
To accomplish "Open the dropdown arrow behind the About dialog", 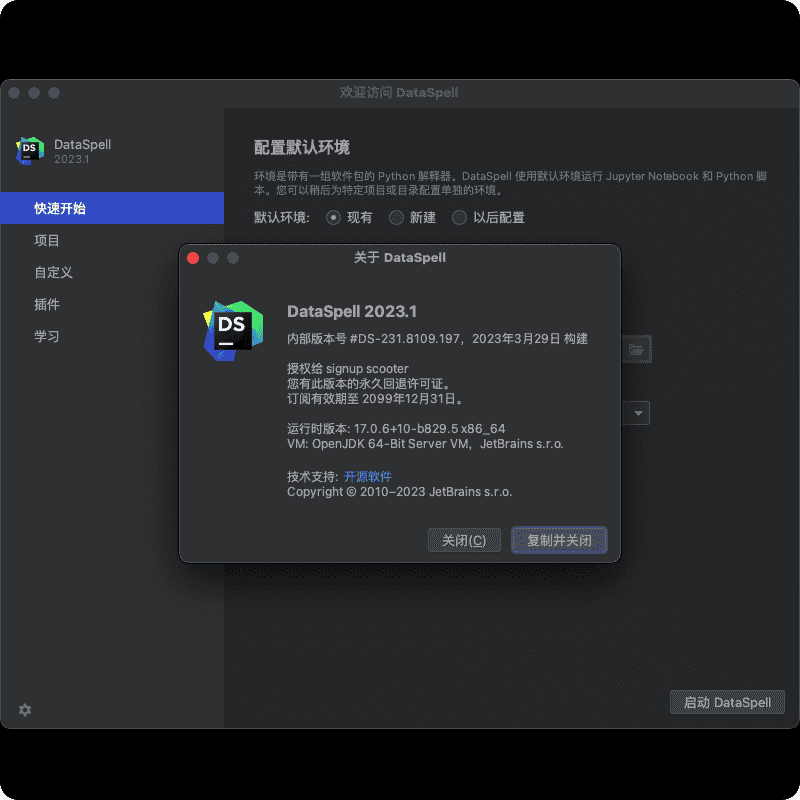I will [638, 413].
